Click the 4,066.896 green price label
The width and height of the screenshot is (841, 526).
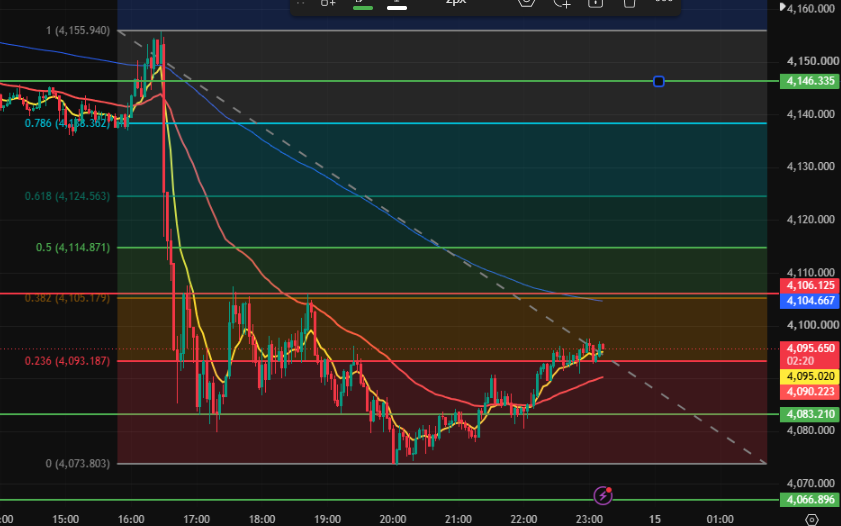click(x=810, y=500)
